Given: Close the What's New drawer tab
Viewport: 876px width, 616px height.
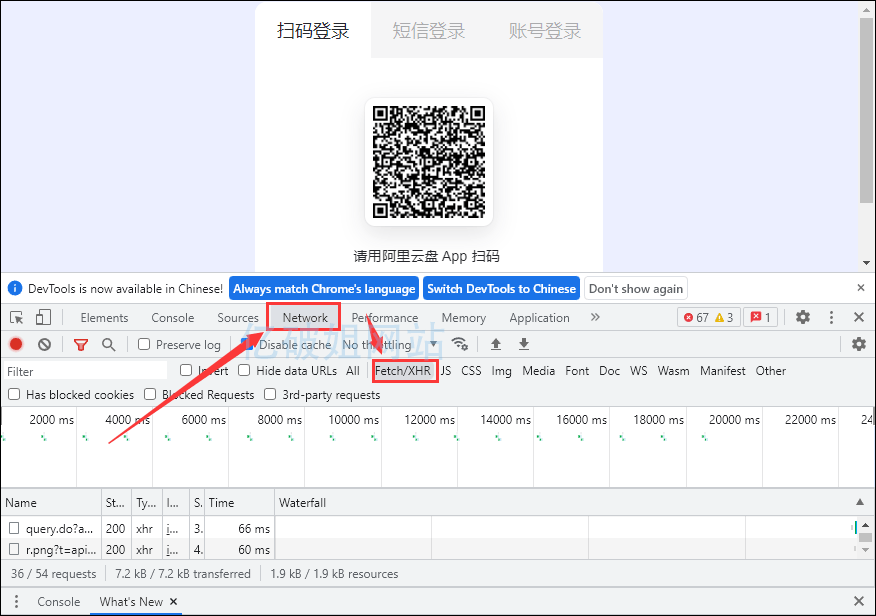Looking at the screenshot, I should [x=174, y=601].
